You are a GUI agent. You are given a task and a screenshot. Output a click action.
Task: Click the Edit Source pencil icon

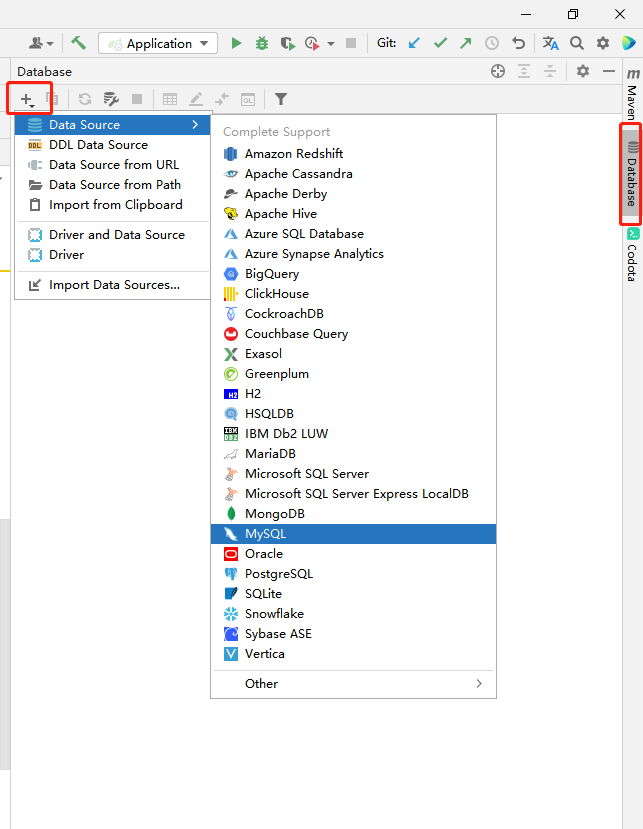pos(196,99)
